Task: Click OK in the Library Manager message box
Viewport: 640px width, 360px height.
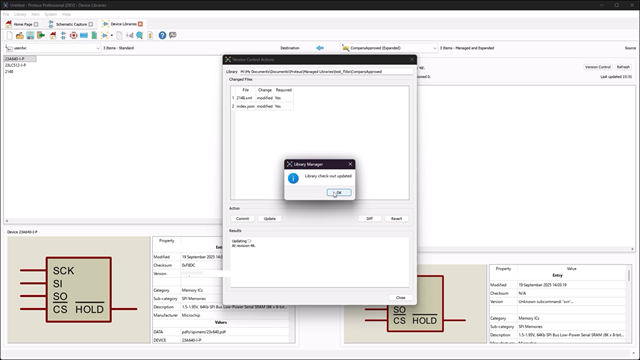Action: coord(339,192)
